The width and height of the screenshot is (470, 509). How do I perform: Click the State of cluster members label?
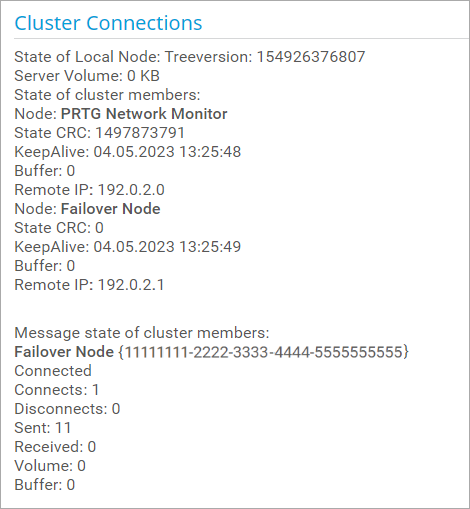point(107,95)
